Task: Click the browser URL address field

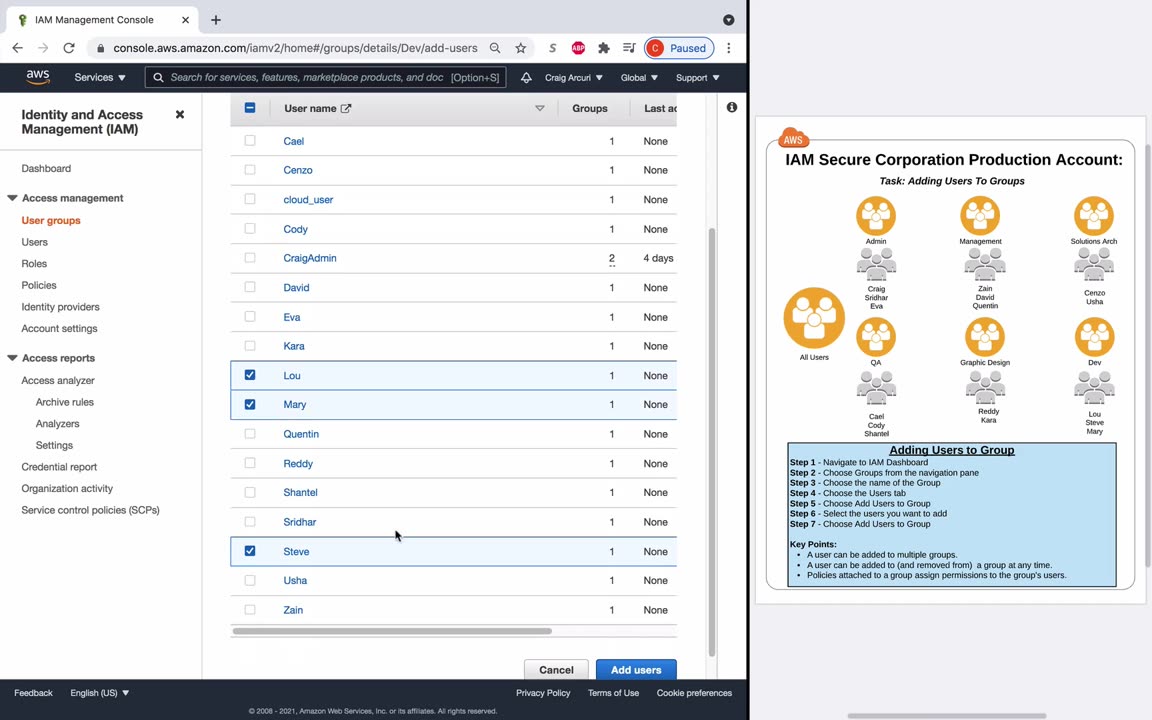Action: click(x=295, y=48)
